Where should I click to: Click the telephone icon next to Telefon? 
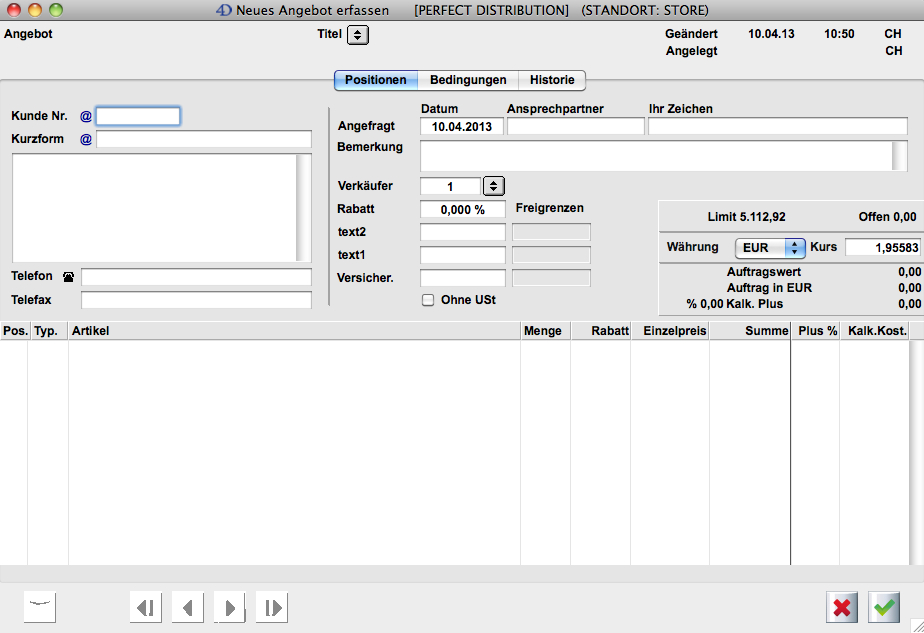[x=68, y=277]
